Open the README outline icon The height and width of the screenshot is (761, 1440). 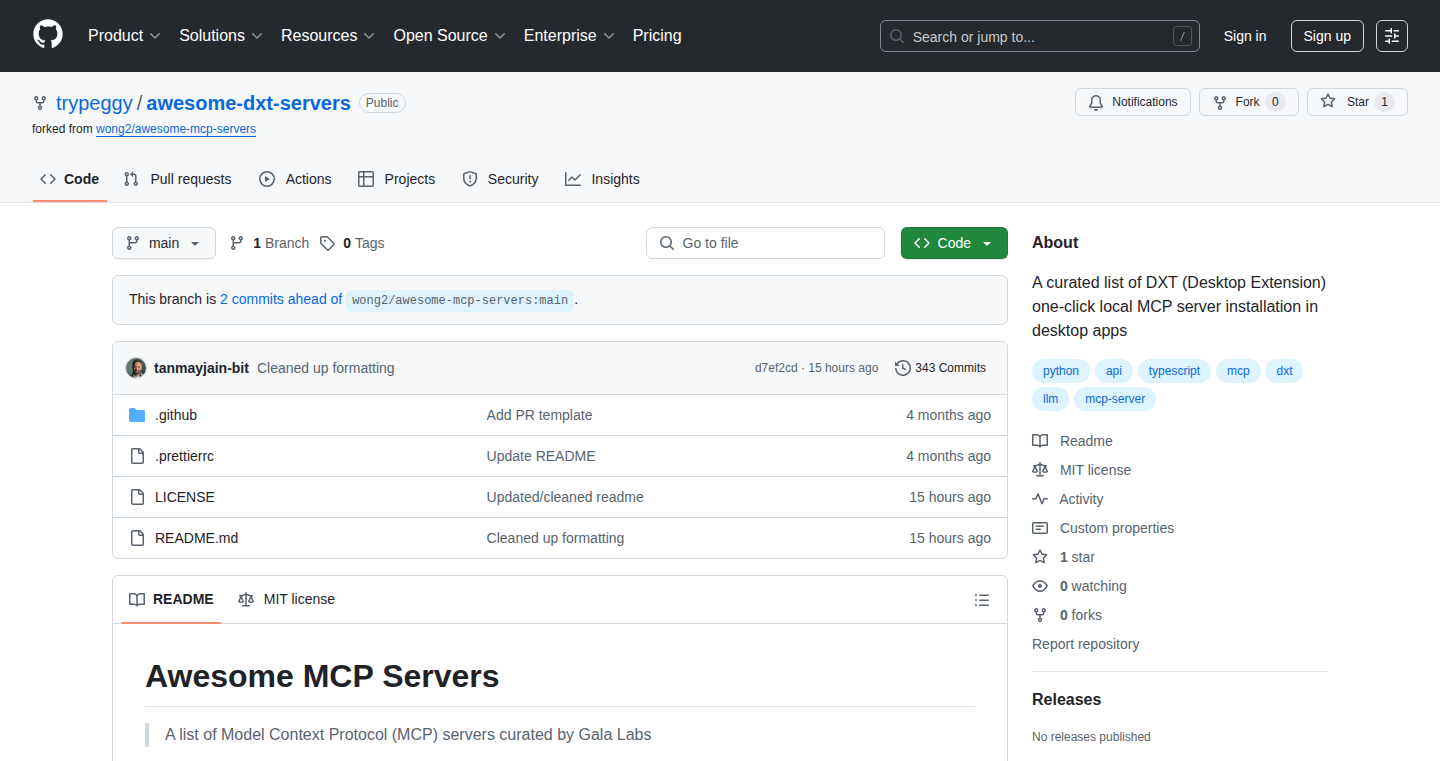pyautogui.click(x=982, y=600)
